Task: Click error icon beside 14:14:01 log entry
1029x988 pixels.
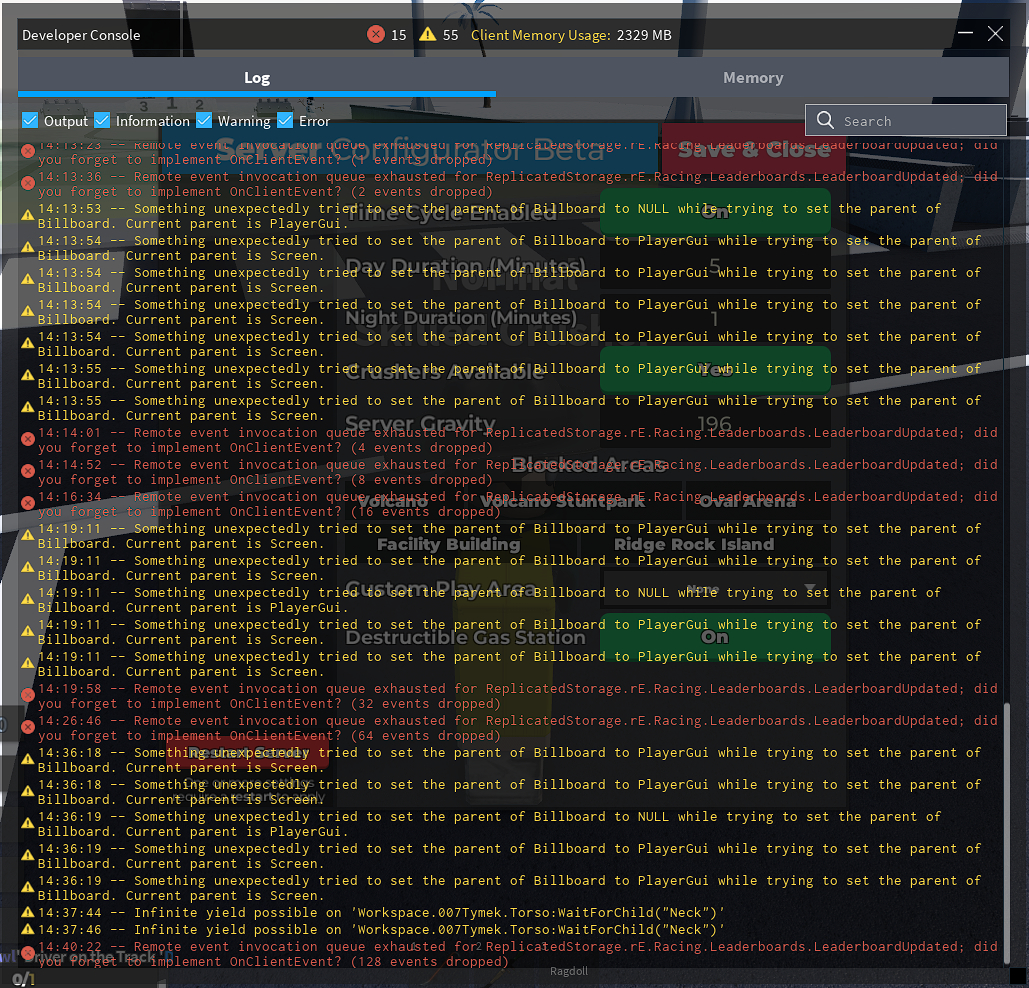Action: point(28,439)
